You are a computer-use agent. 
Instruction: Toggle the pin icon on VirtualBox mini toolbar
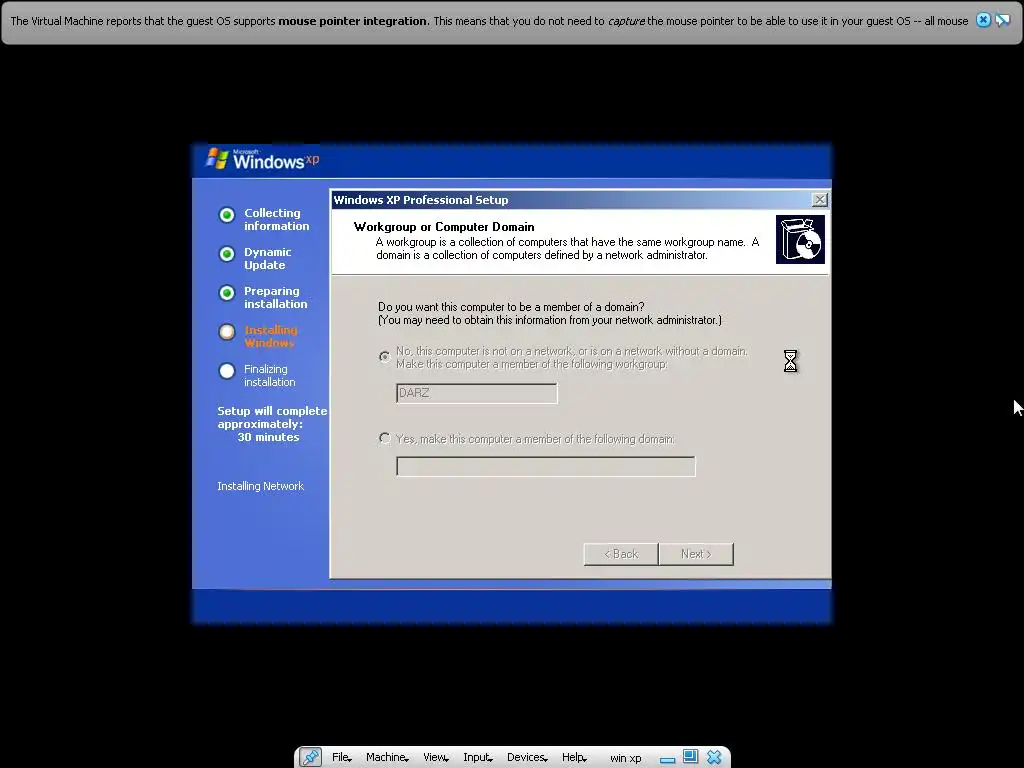click(x=310, y=757)
